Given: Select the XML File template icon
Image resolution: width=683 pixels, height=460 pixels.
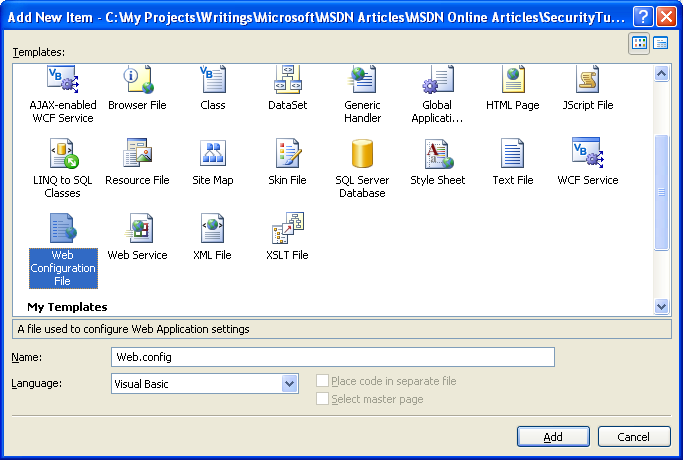Looking at the screenshot, I should click(213, 228).
